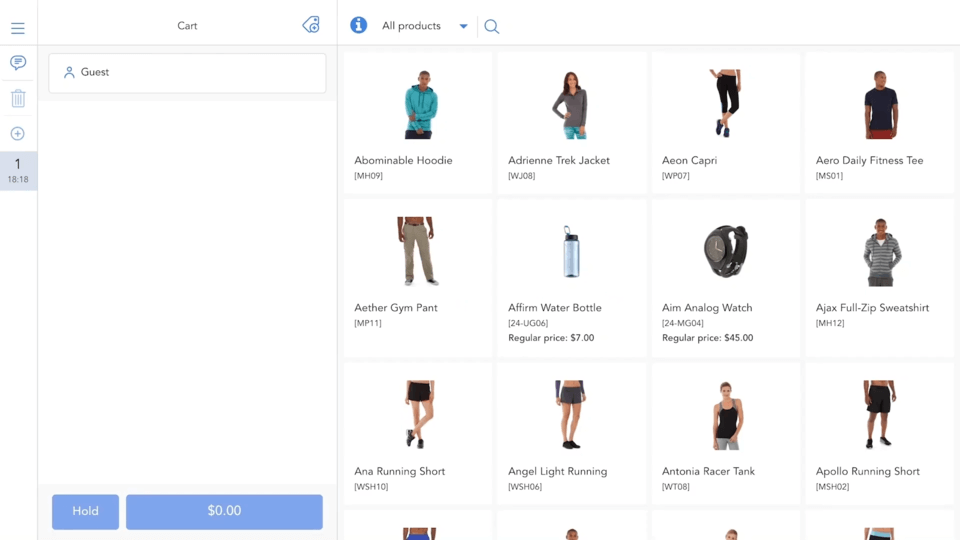Open the chat messages icon

(x=18, y=63)
